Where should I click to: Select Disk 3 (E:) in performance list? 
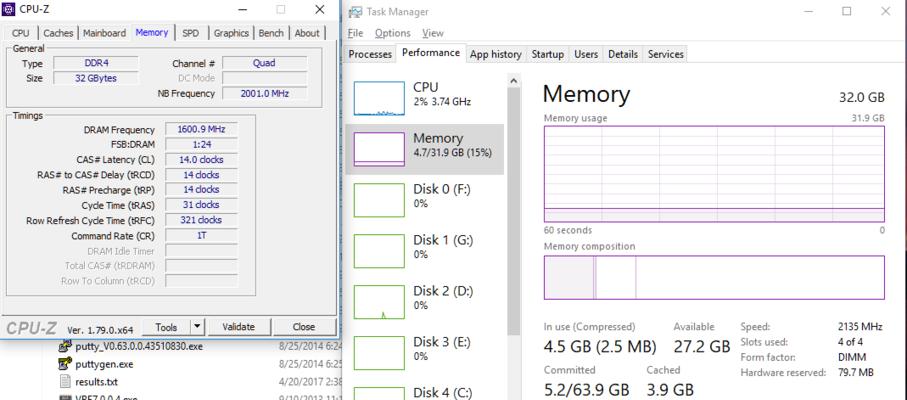[425, 353]
